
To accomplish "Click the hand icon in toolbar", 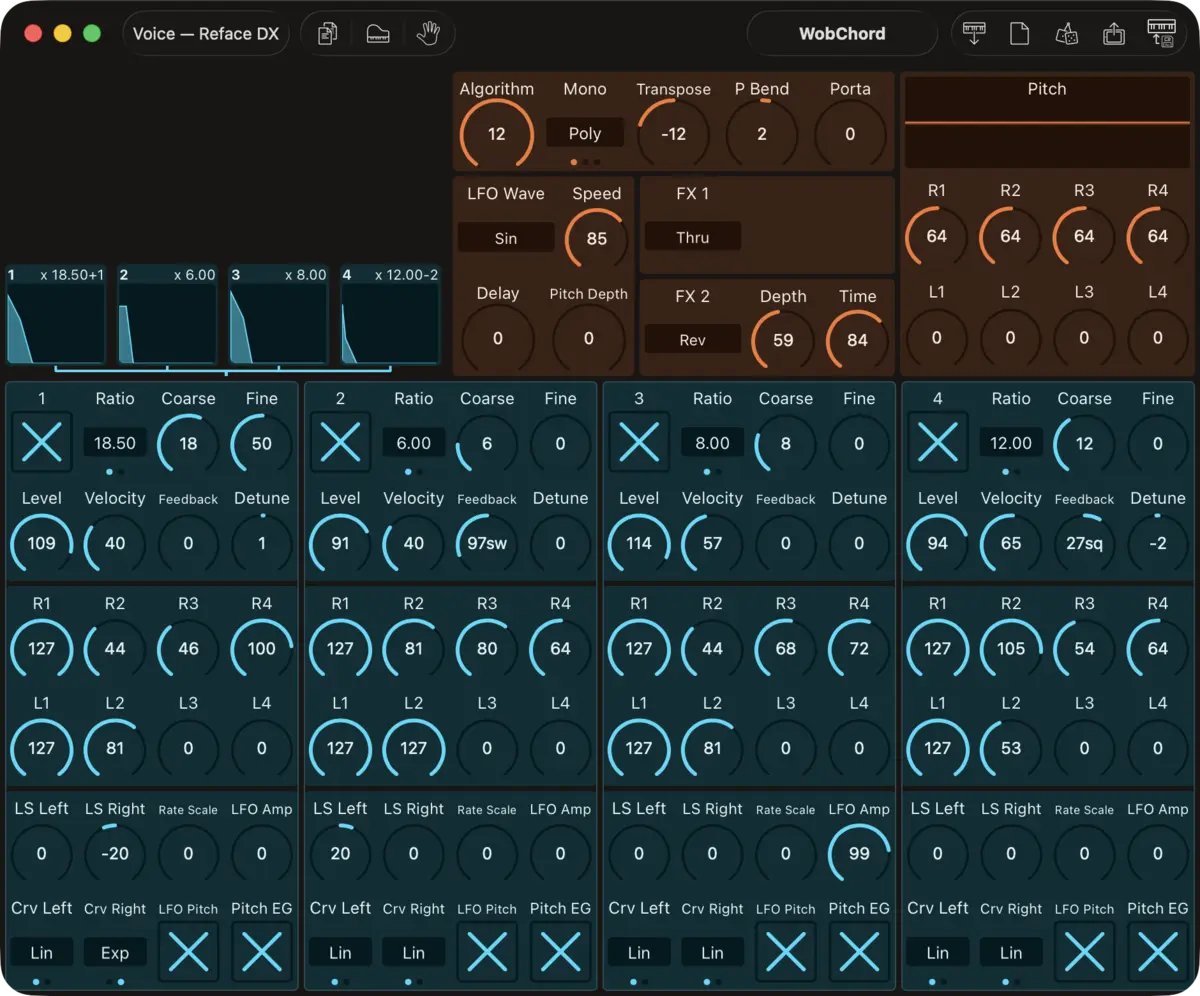I will (x=428, y=34).
